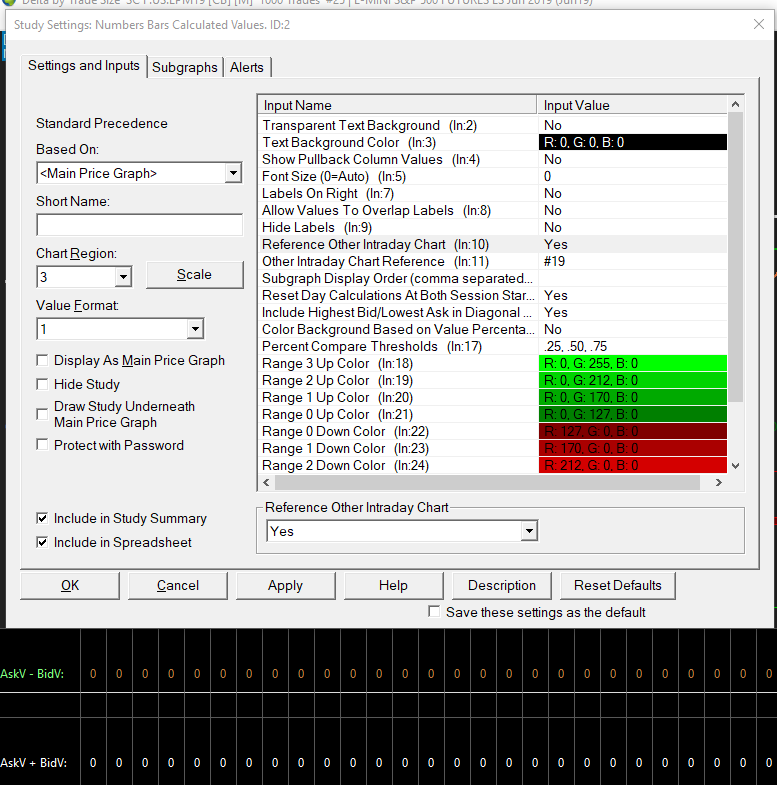
Task: Enable Display As Main Price Graph checkbox
Action: pyautogui.click(x=42, y=360)
